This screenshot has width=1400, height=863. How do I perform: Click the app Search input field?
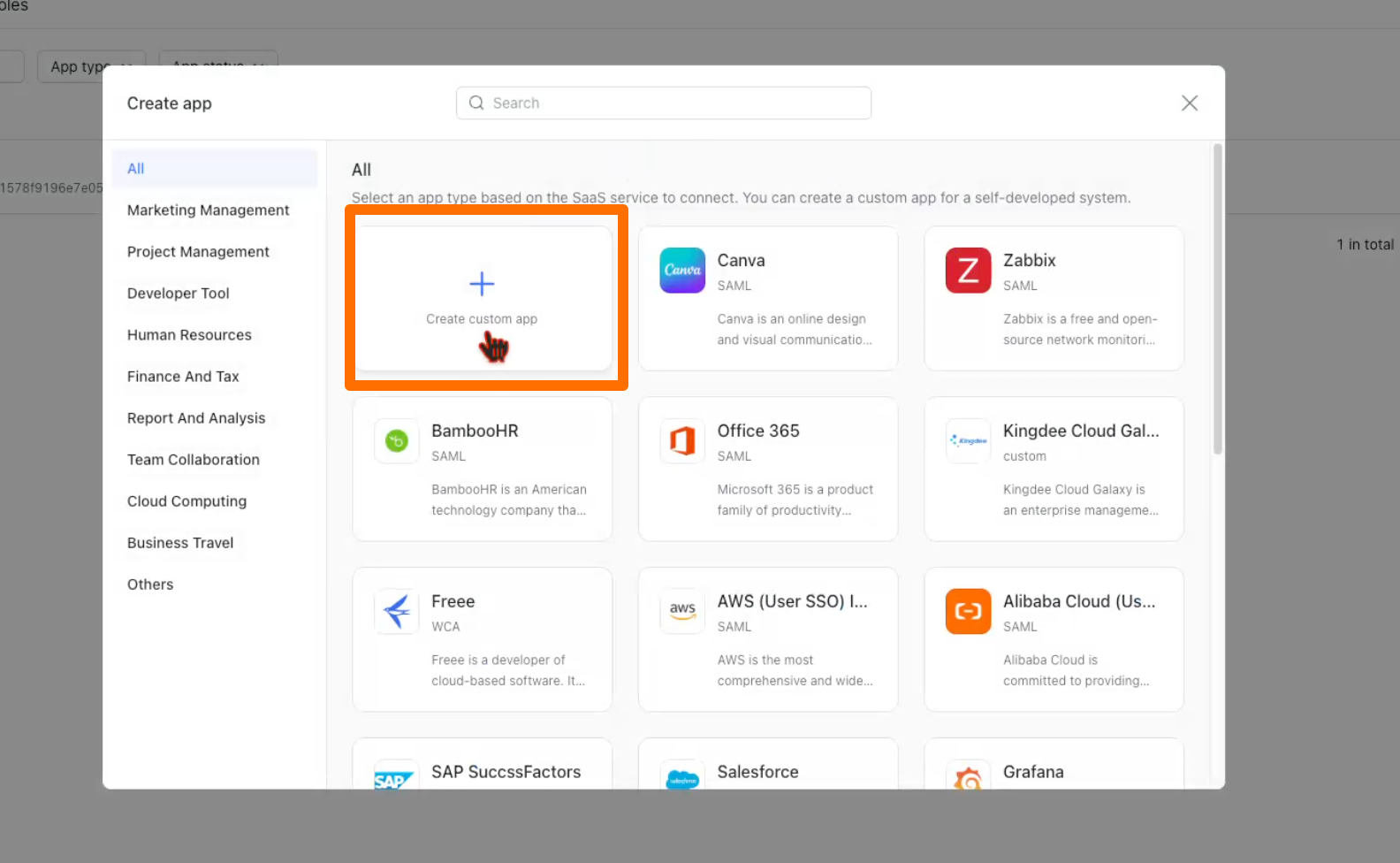pos(664,103)
